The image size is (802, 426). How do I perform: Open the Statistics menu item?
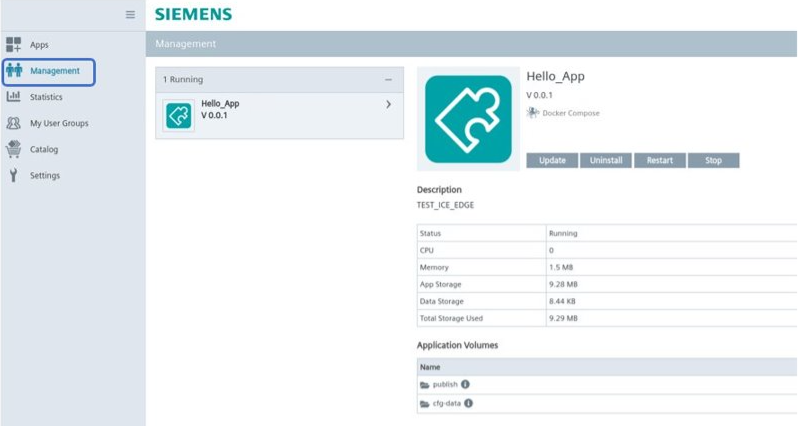coord(46,97)
